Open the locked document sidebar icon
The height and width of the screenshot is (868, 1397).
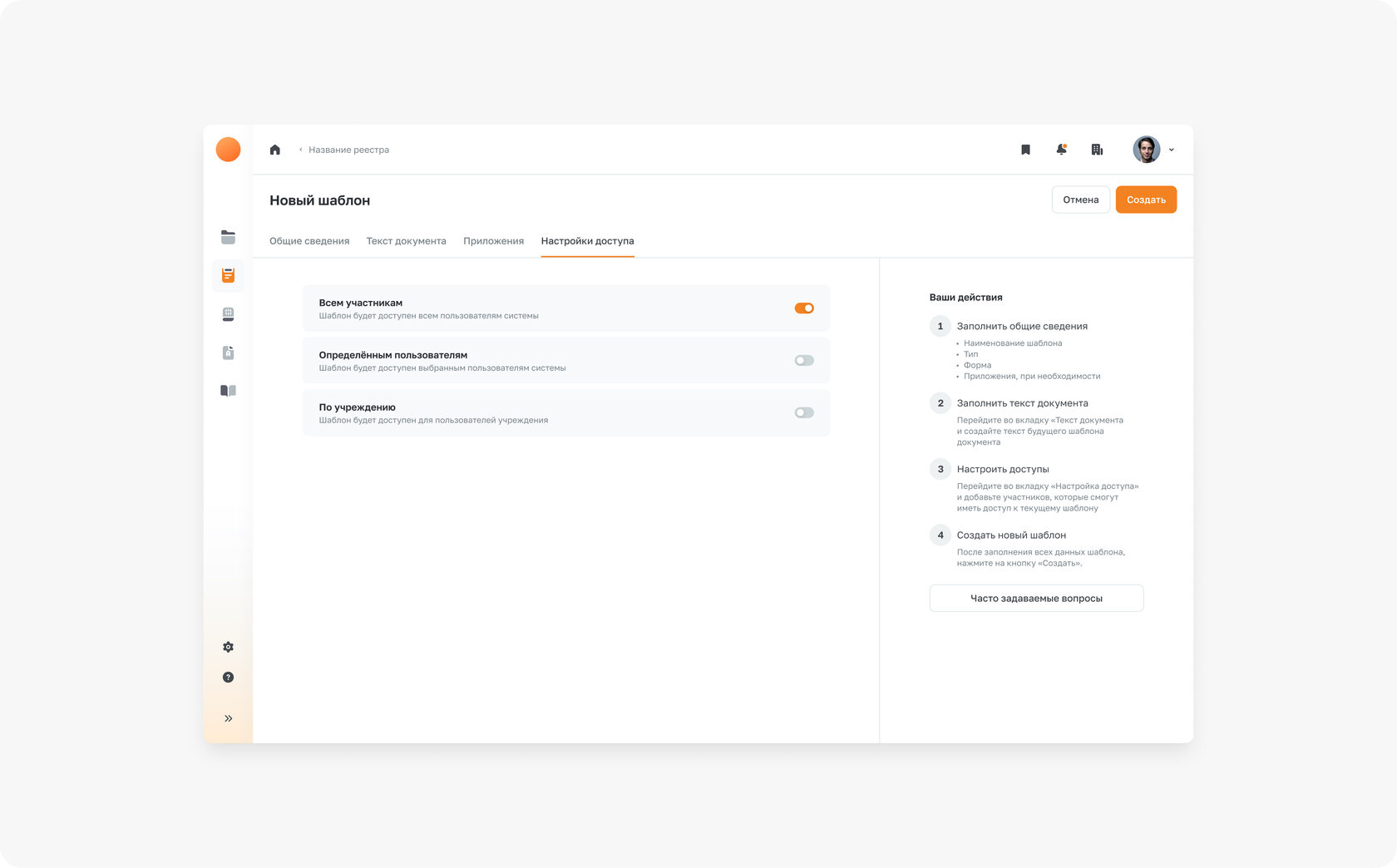[228, 353]
